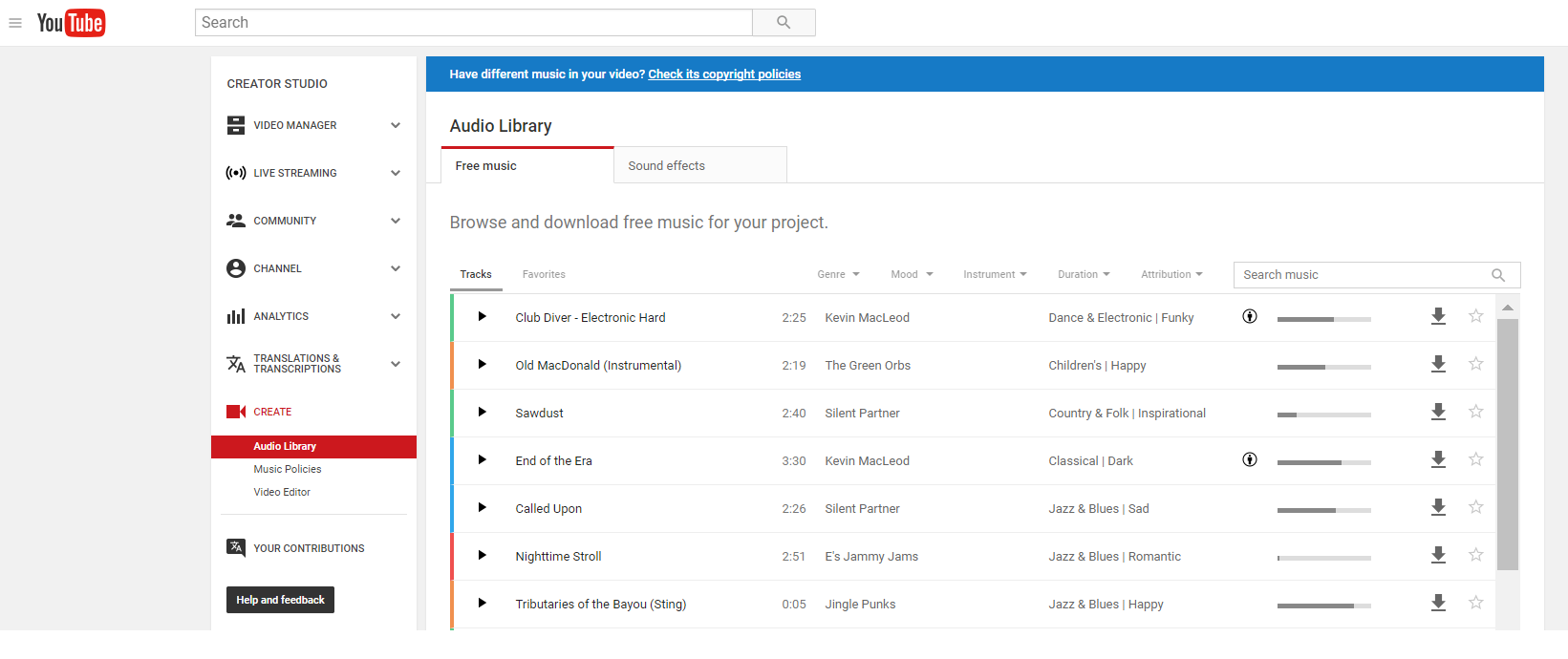
Task: Play the Called Upon track
Action: (x=482, y=507)
